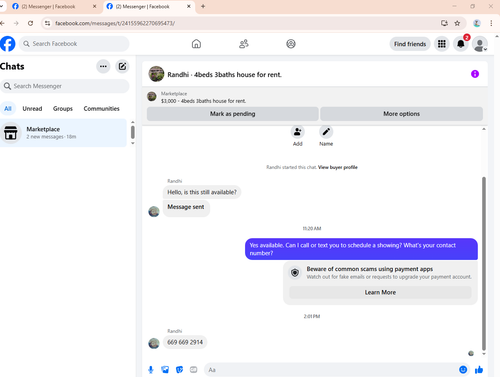The width and height of the screenshot is (500, 377).
Task: View site information icon in address bar
Action: tap(47, 23)
